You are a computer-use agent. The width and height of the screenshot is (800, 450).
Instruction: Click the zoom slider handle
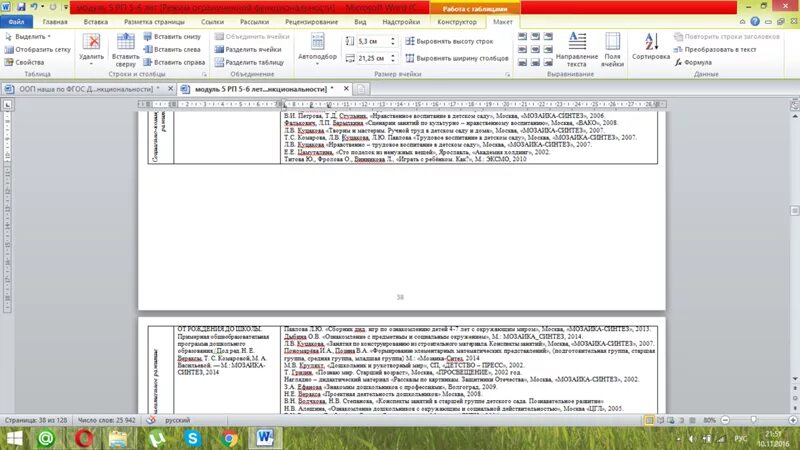coord(754,420)
